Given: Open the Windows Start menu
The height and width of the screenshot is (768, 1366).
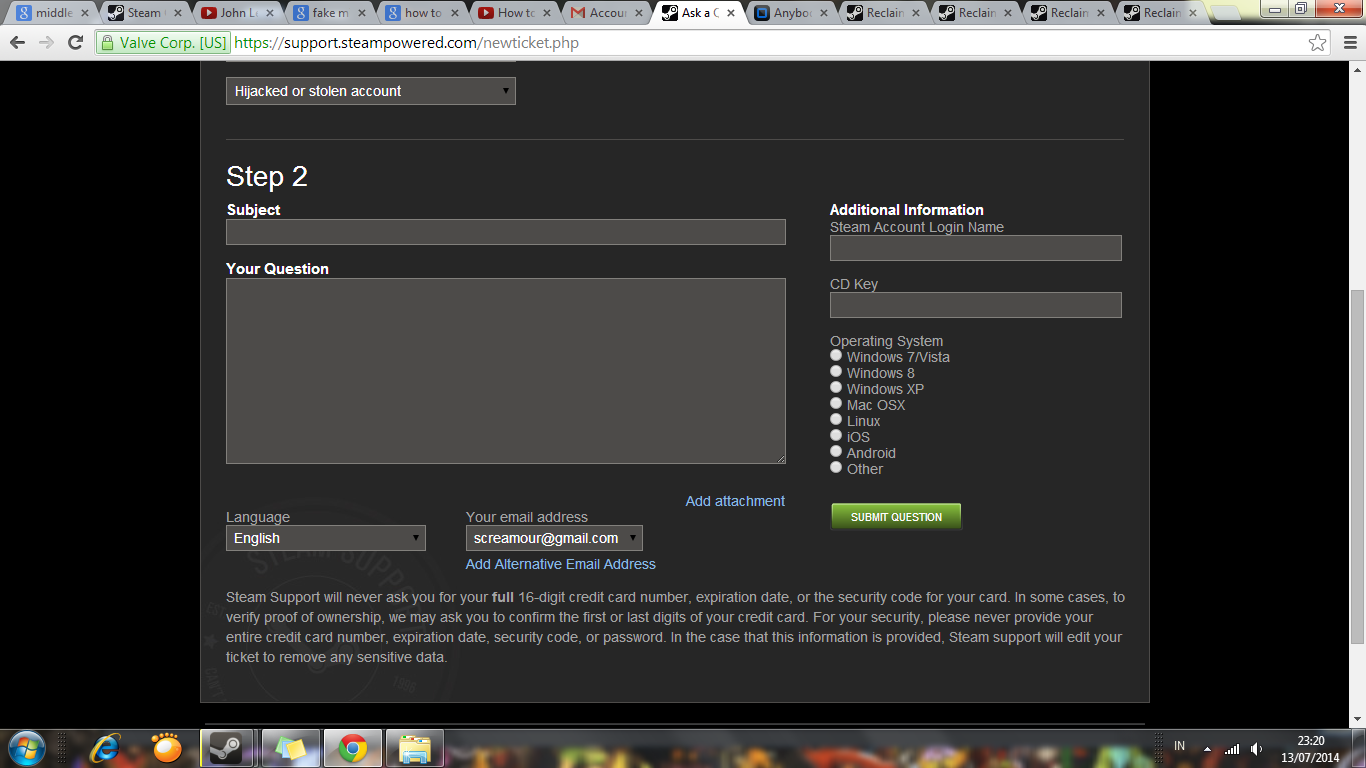Looking at the screenshot, I should pyautogui.click(x=26, y=748).
